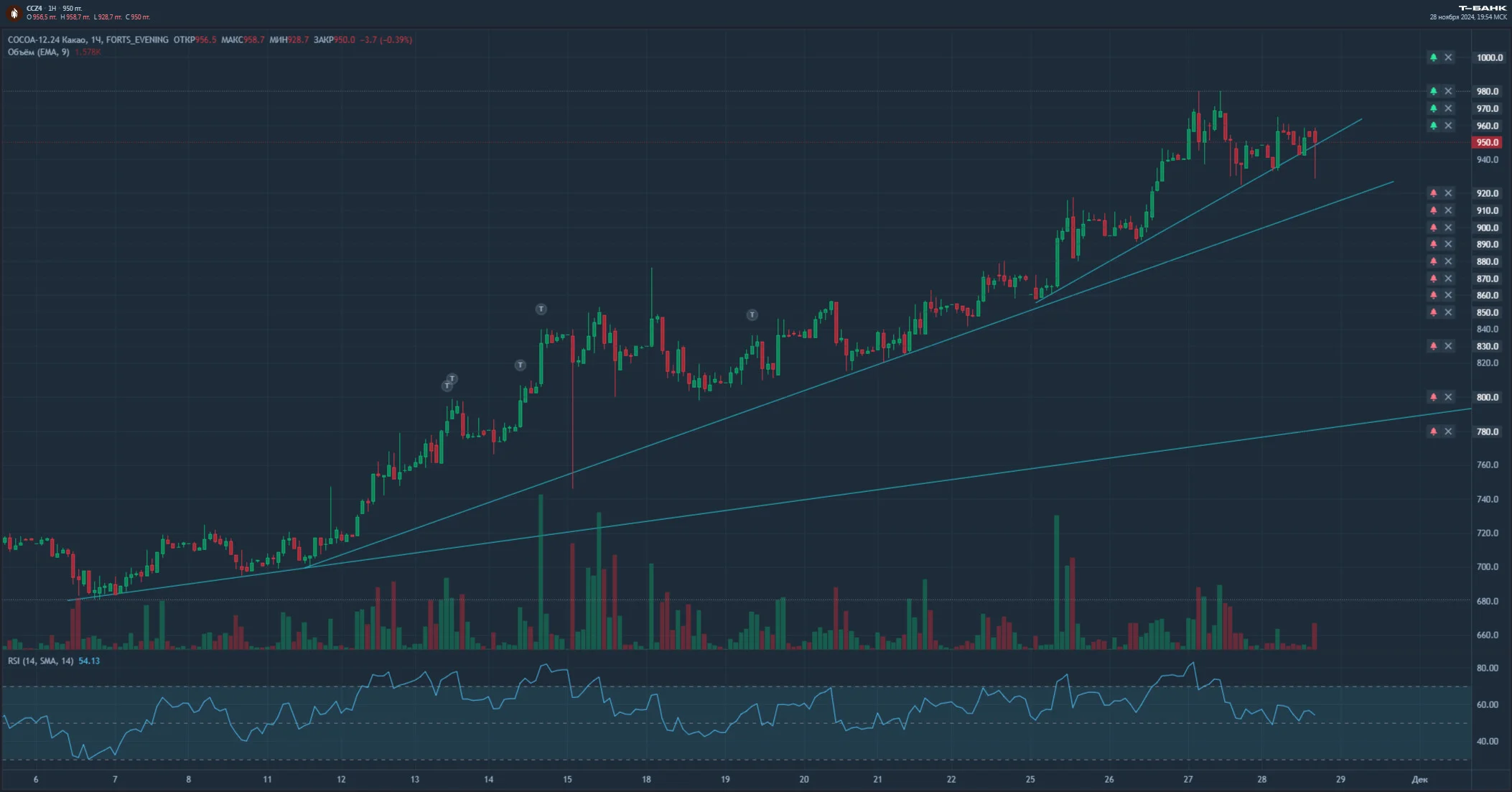Remove the 920.0 price alert with X

point(1448,193)
